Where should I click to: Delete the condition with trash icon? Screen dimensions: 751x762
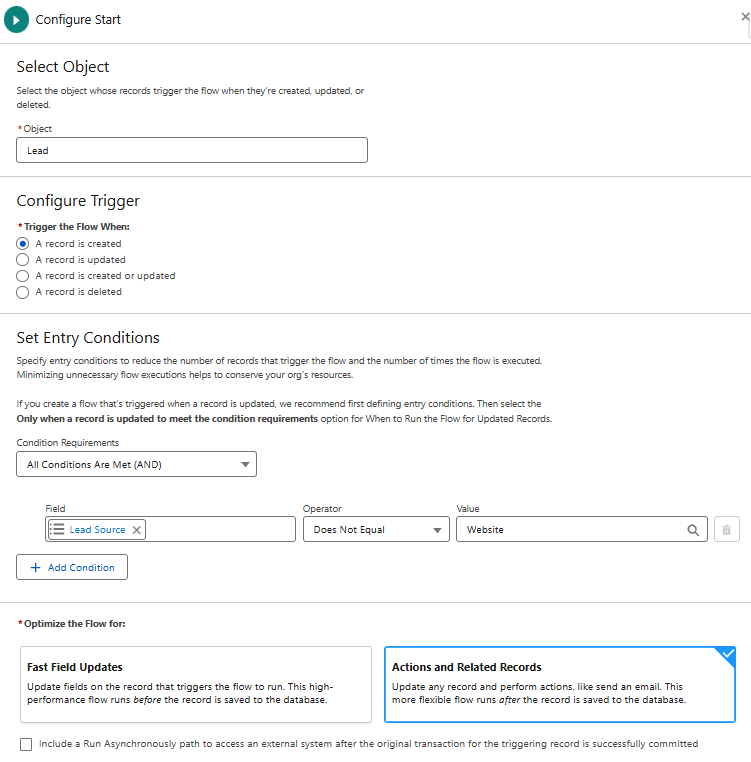tap(726, 530)
